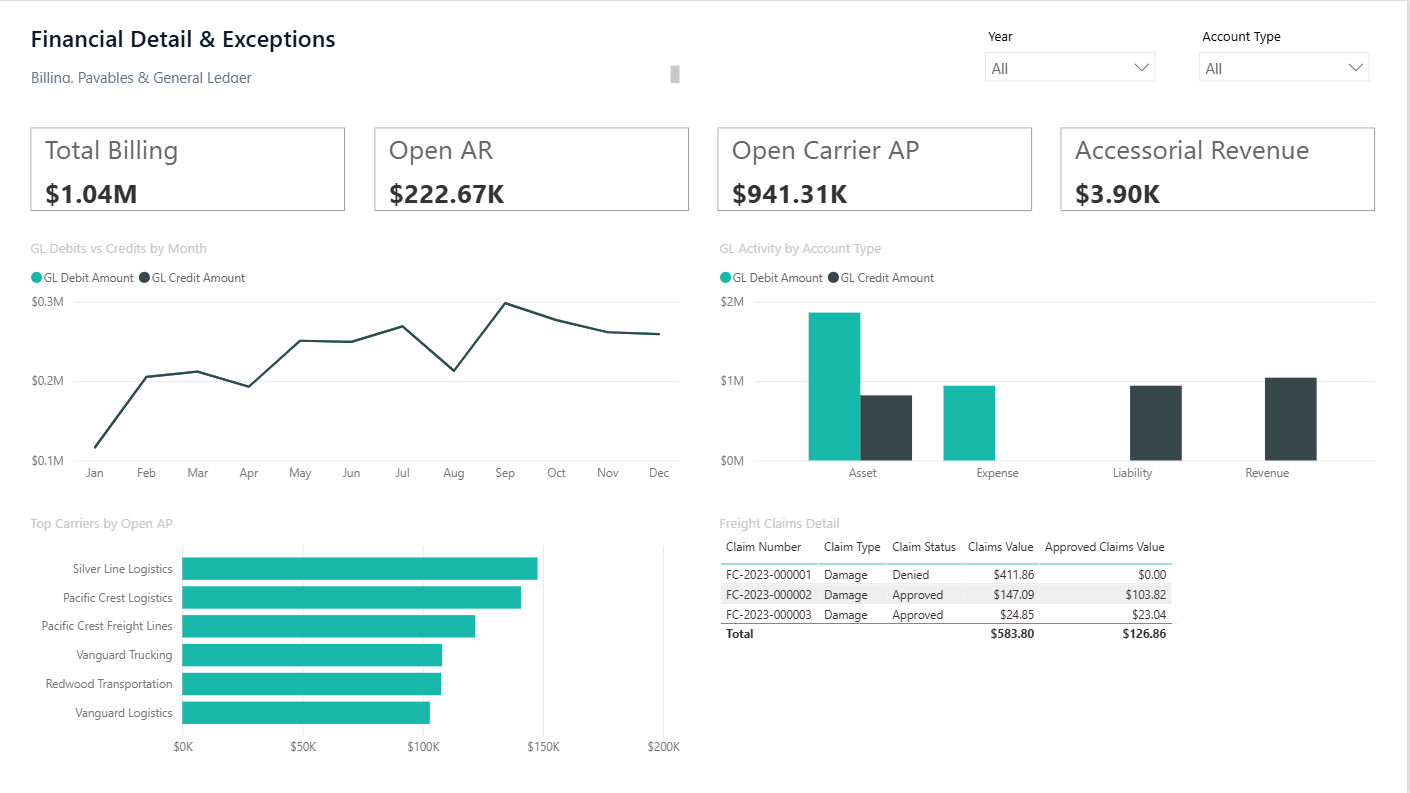Click the Asset debit bar
Image resolution: width=1410 pixels, height=793 pixels.
834,387
